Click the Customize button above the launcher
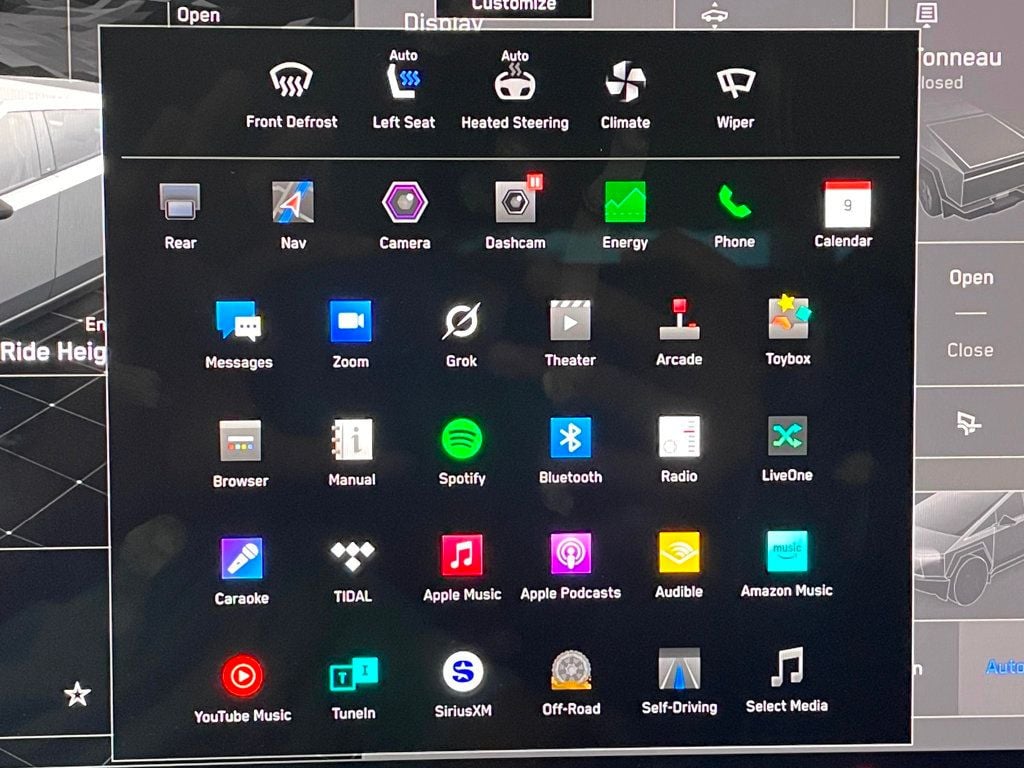1024x768 pixels. (514, 8)
